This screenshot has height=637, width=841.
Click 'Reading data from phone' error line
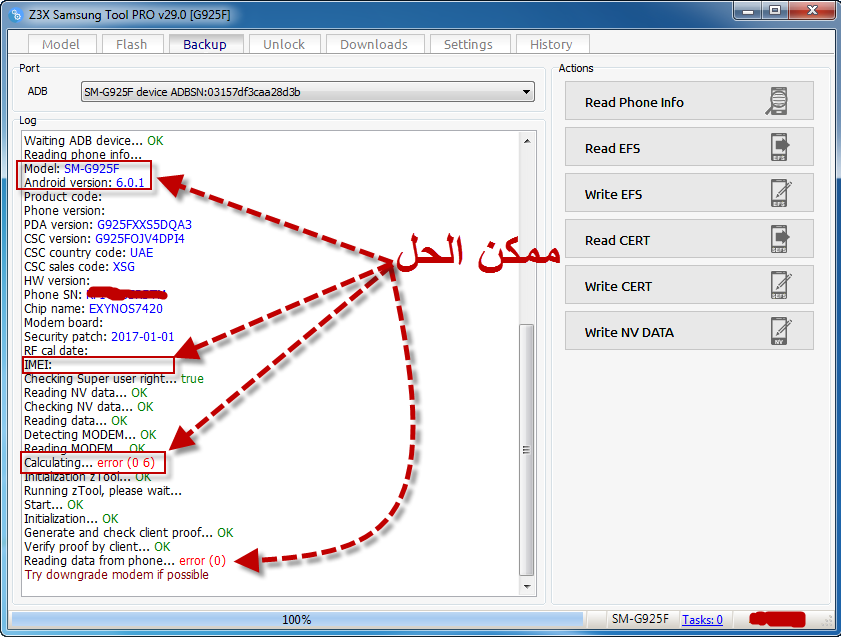(125, 561)
